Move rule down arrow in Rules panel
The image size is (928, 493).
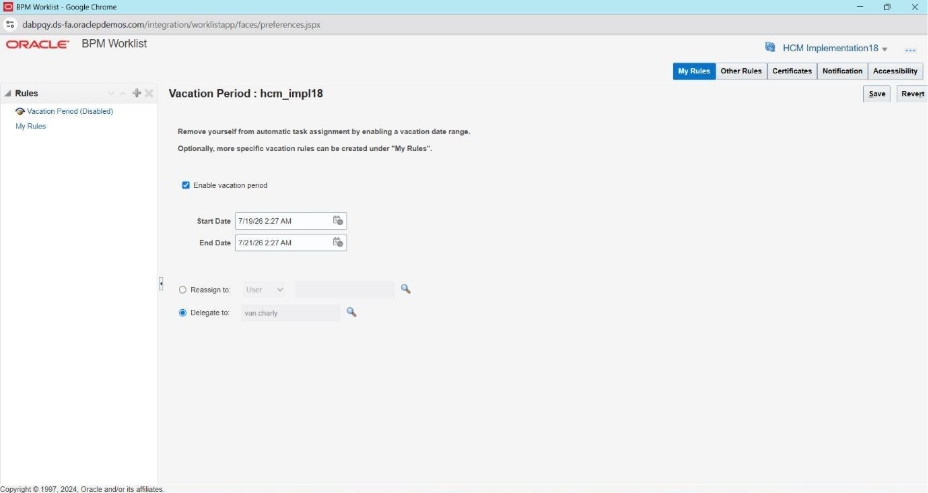[111, 94]
